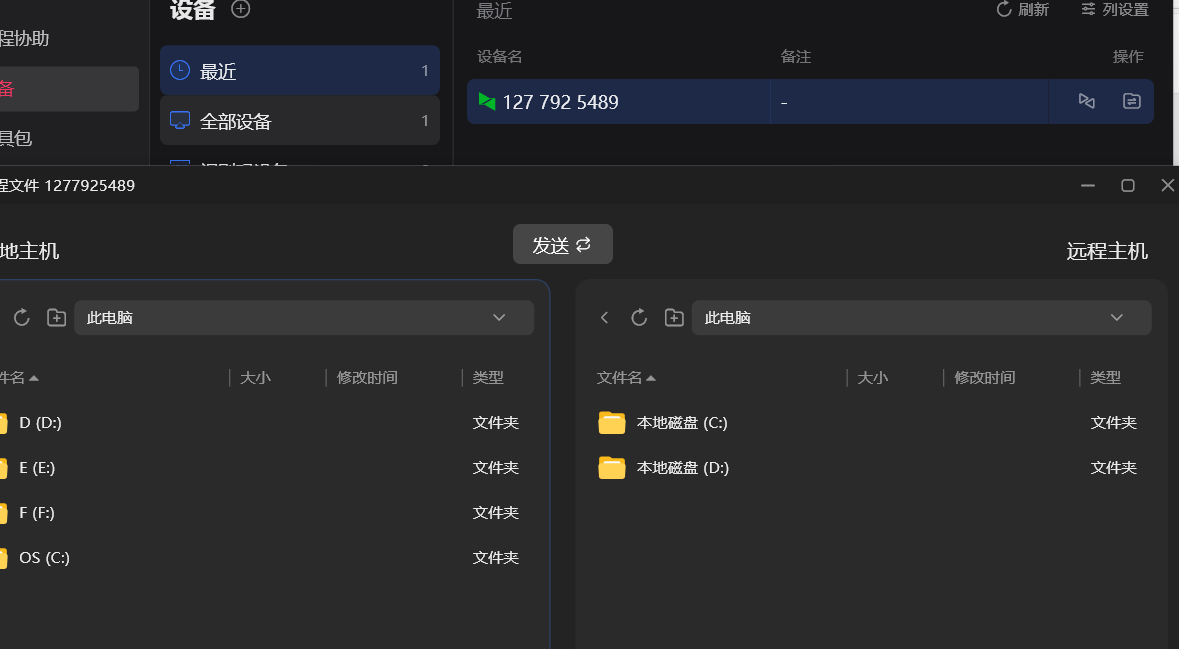Create new folder on local host
This screenshot has width=1179, height=649.
click(x=56, y=318)
